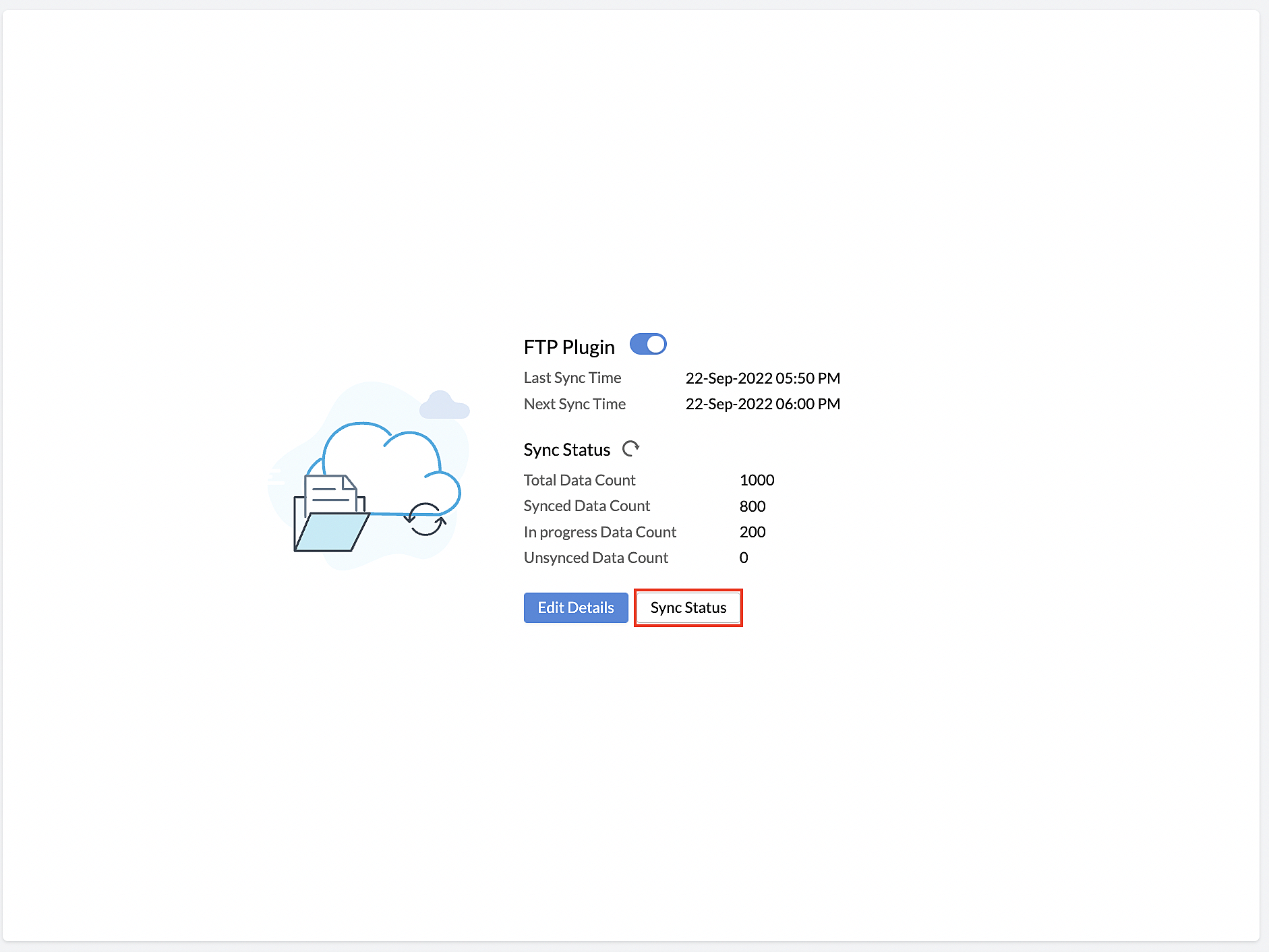Click the Total Data Count label
The height and width of the screenshot is (952, 1269).
tap(579, 480)
